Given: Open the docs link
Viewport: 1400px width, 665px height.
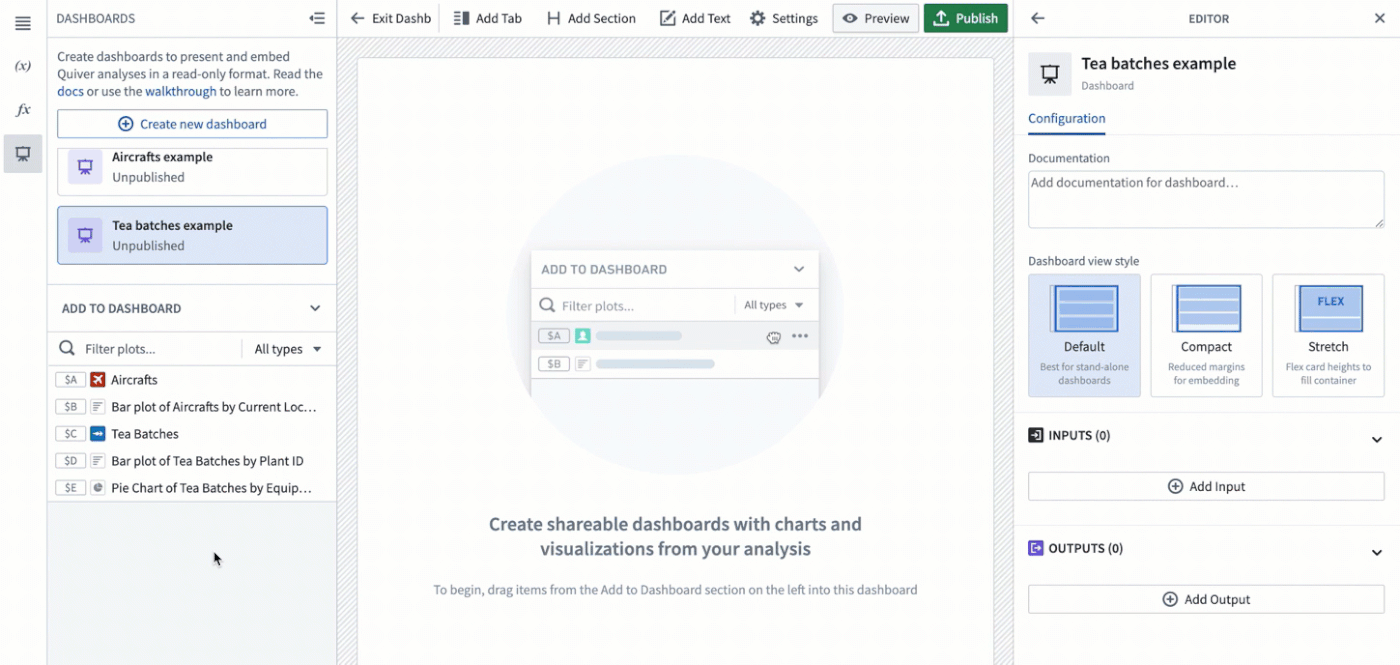Looking at the screenshot, I should pyautogui.click(x=70, y=91).
